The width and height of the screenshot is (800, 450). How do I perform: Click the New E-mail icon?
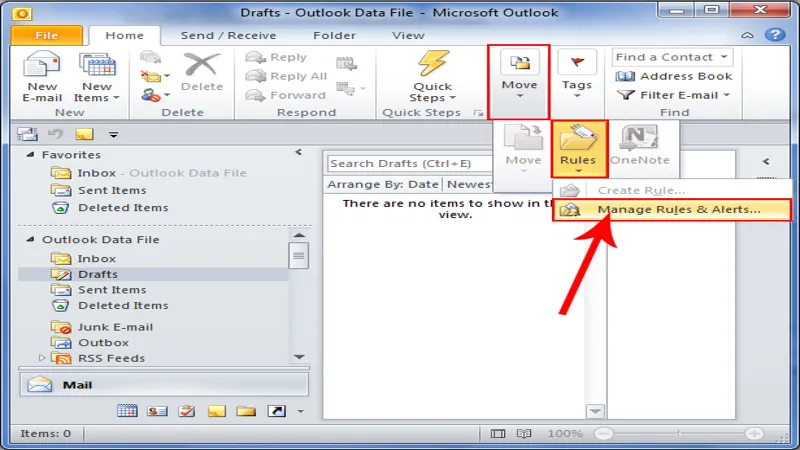pyautogui.click(x=42, y=65)
